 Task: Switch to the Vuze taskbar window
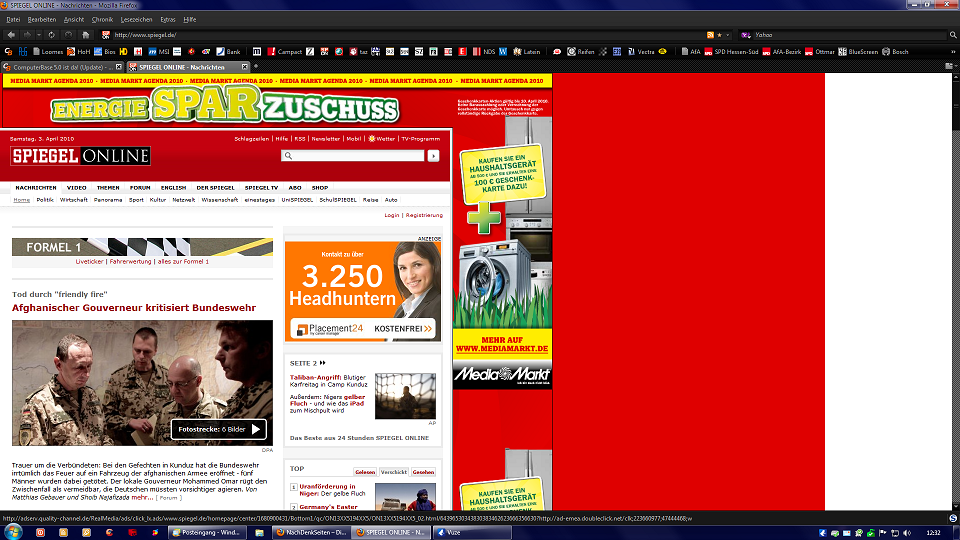pyautogui.click(x=472, y=533)
